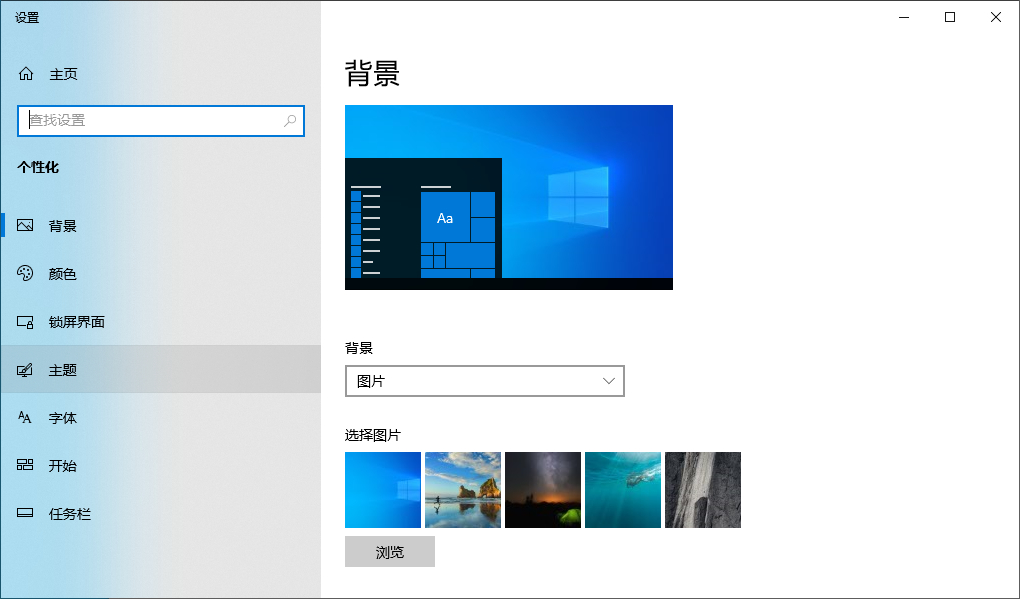Click the 主页 home icon
Image resolution: width=1020 pixels, height=599 pixels.
click(24, 73)
